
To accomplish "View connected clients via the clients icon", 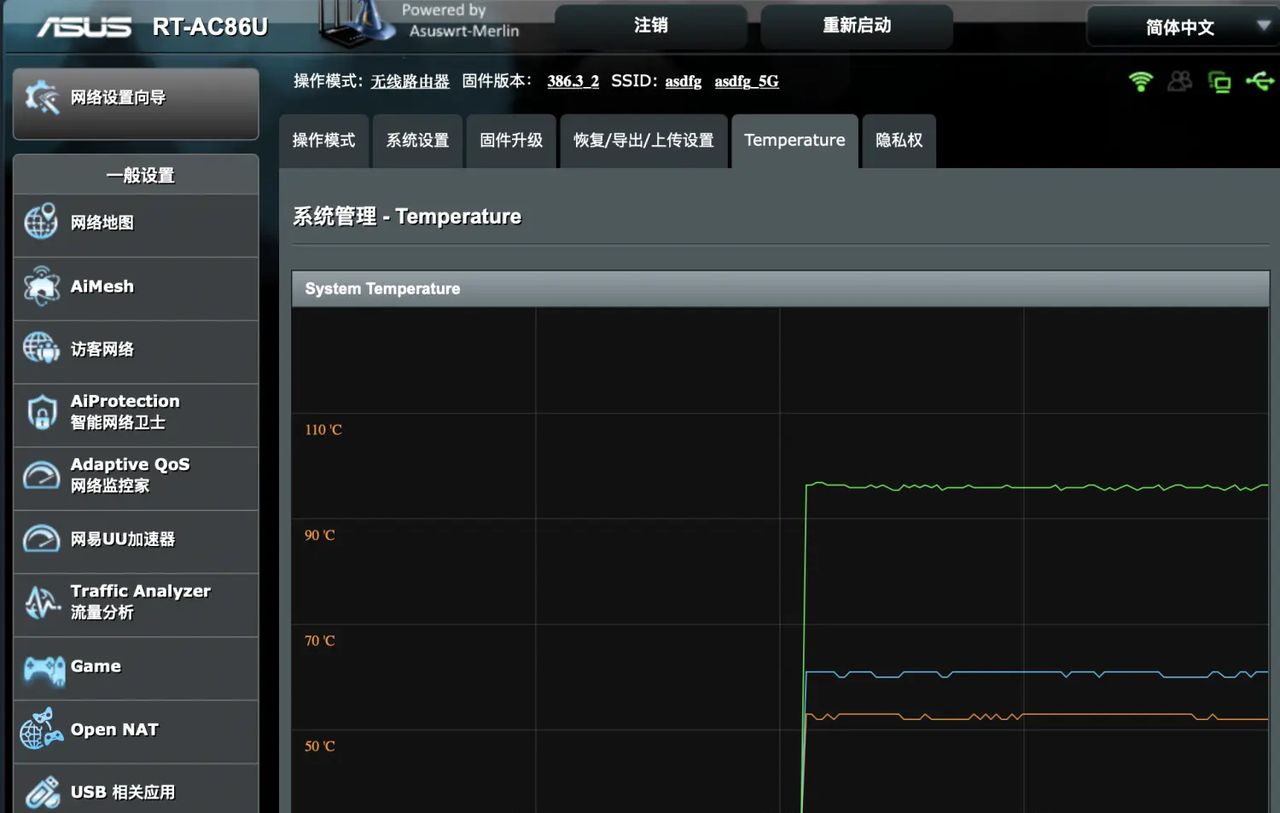I will (1179, 82).
